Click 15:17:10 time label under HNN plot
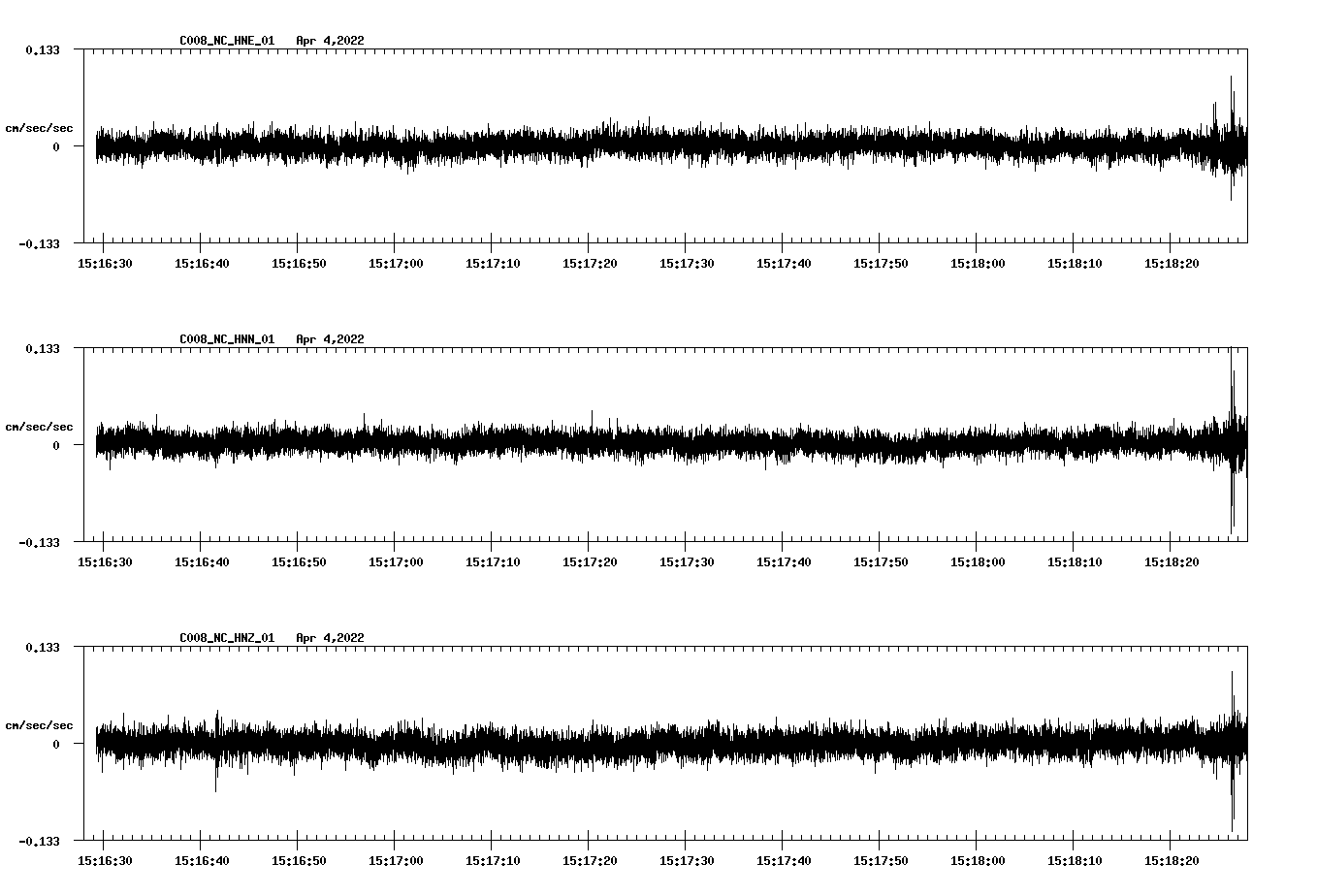 493,562
